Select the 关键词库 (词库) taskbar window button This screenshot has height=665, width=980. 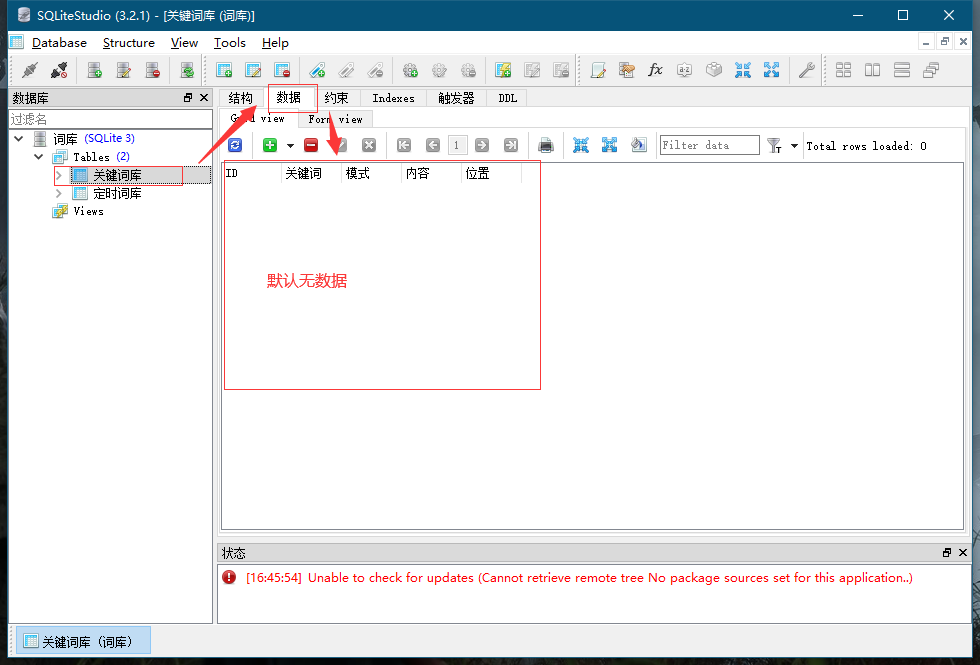pyautogui.click(x=84, y=641)
